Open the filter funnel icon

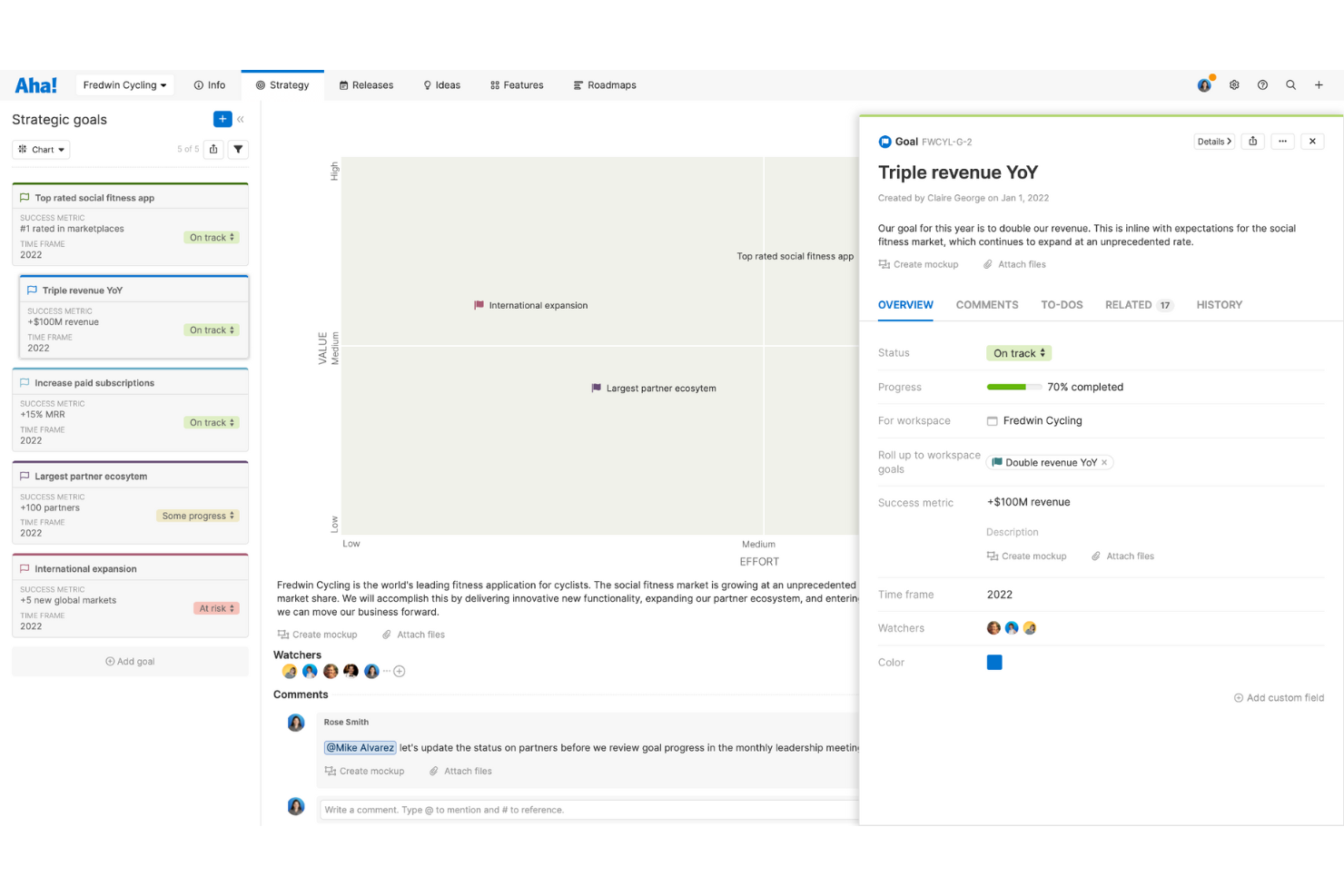click(238, 150)
